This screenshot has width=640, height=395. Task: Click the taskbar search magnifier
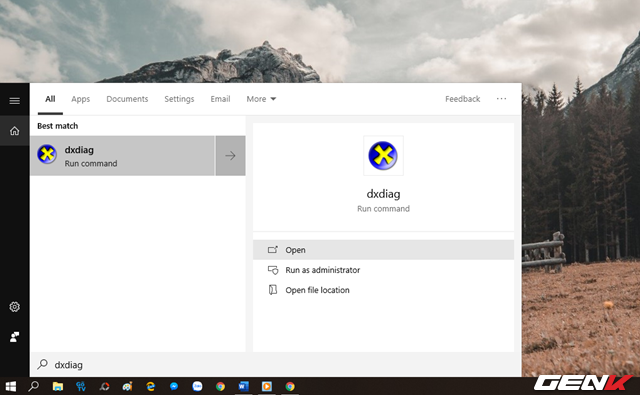pos(33,386)
